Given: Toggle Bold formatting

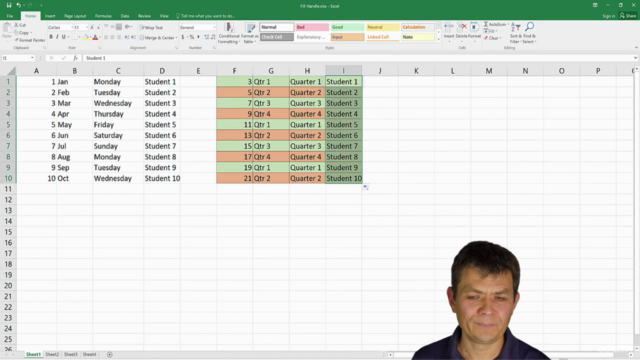Looking at the screenshot, I should [x=51, y=37].
